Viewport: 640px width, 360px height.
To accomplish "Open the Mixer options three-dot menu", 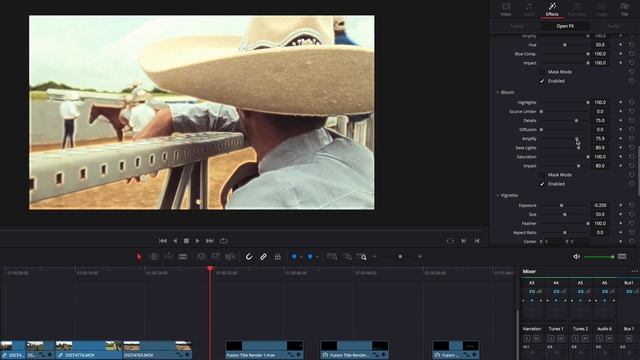I will click(634, 271).
